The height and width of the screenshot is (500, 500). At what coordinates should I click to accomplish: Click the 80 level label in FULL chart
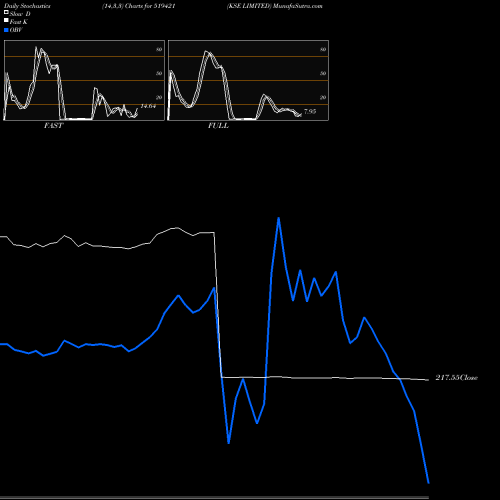click(x=323, y=49)
